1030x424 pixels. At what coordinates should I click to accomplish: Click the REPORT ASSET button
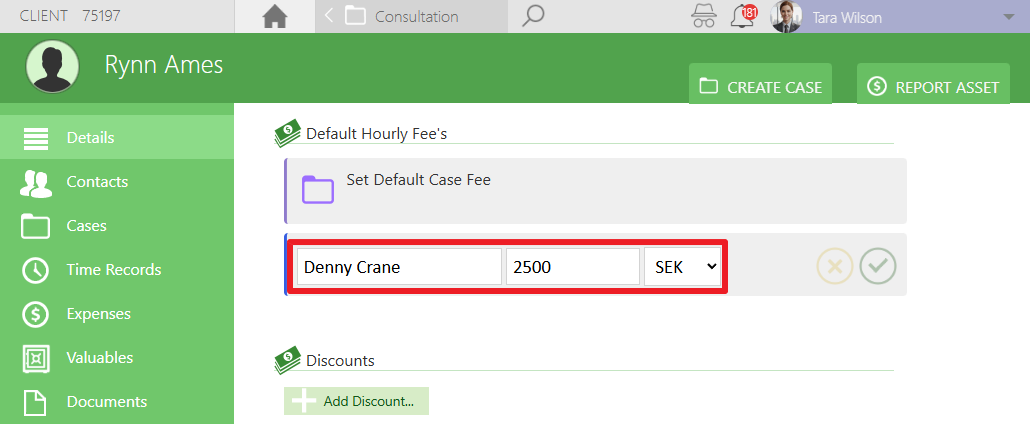(933, 87)
